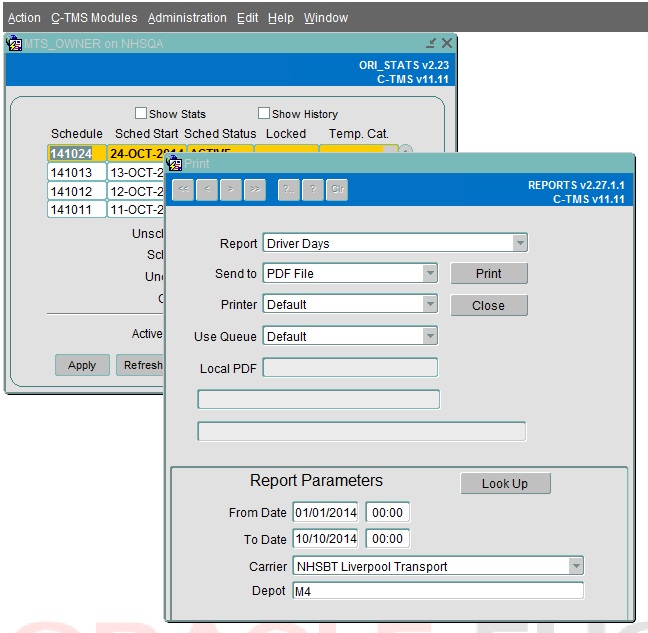Image resolution: width=648 pixels, height=633 pixels.
Task: Click the Refresh button in stats window
Action: click(x=141, y=365)
